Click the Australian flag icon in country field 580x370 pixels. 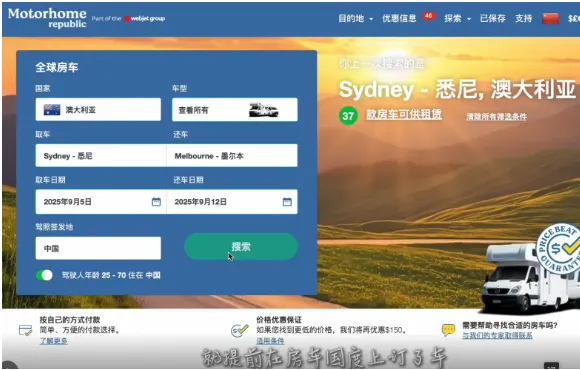click(x=52, y=110)
